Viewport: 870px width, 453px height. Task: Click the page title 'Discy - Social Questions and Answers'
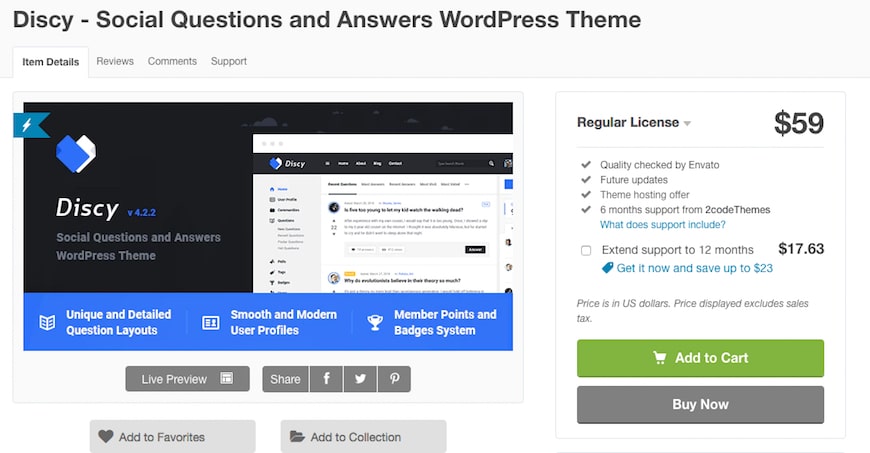tap(327, 20)
